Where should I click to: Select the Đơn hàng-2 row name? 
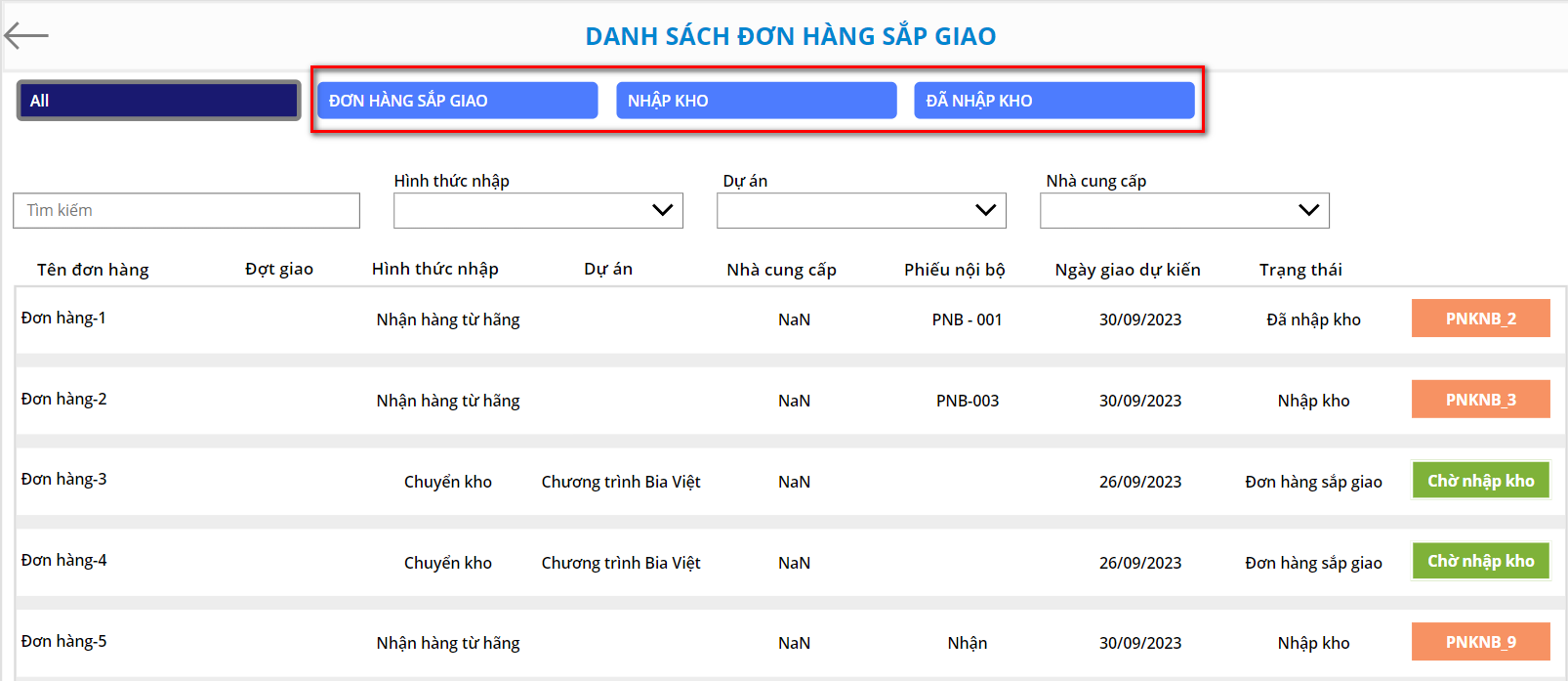(64, 400)
